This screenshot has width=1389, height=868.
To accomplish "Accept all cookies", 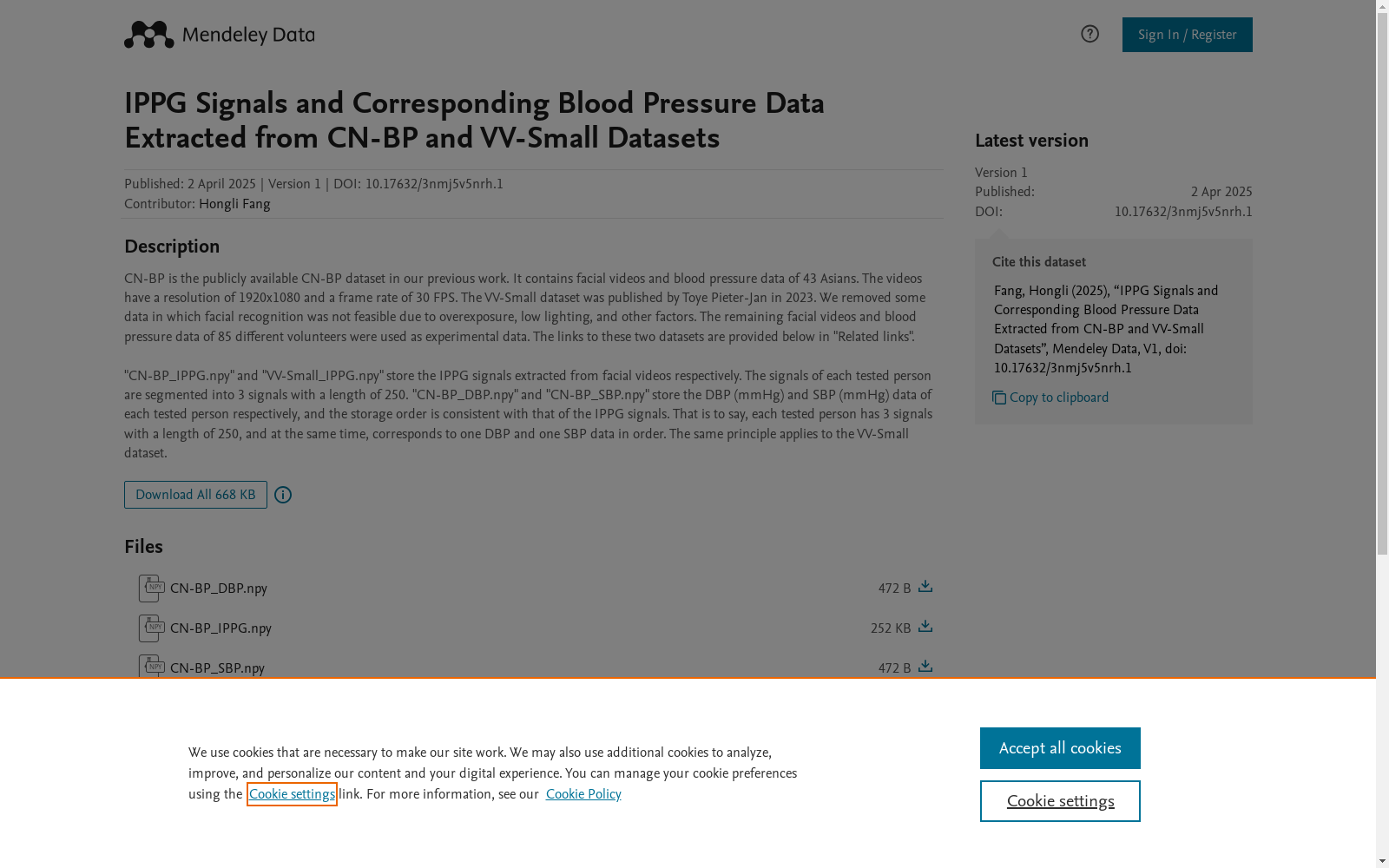I will [1060, 748].
